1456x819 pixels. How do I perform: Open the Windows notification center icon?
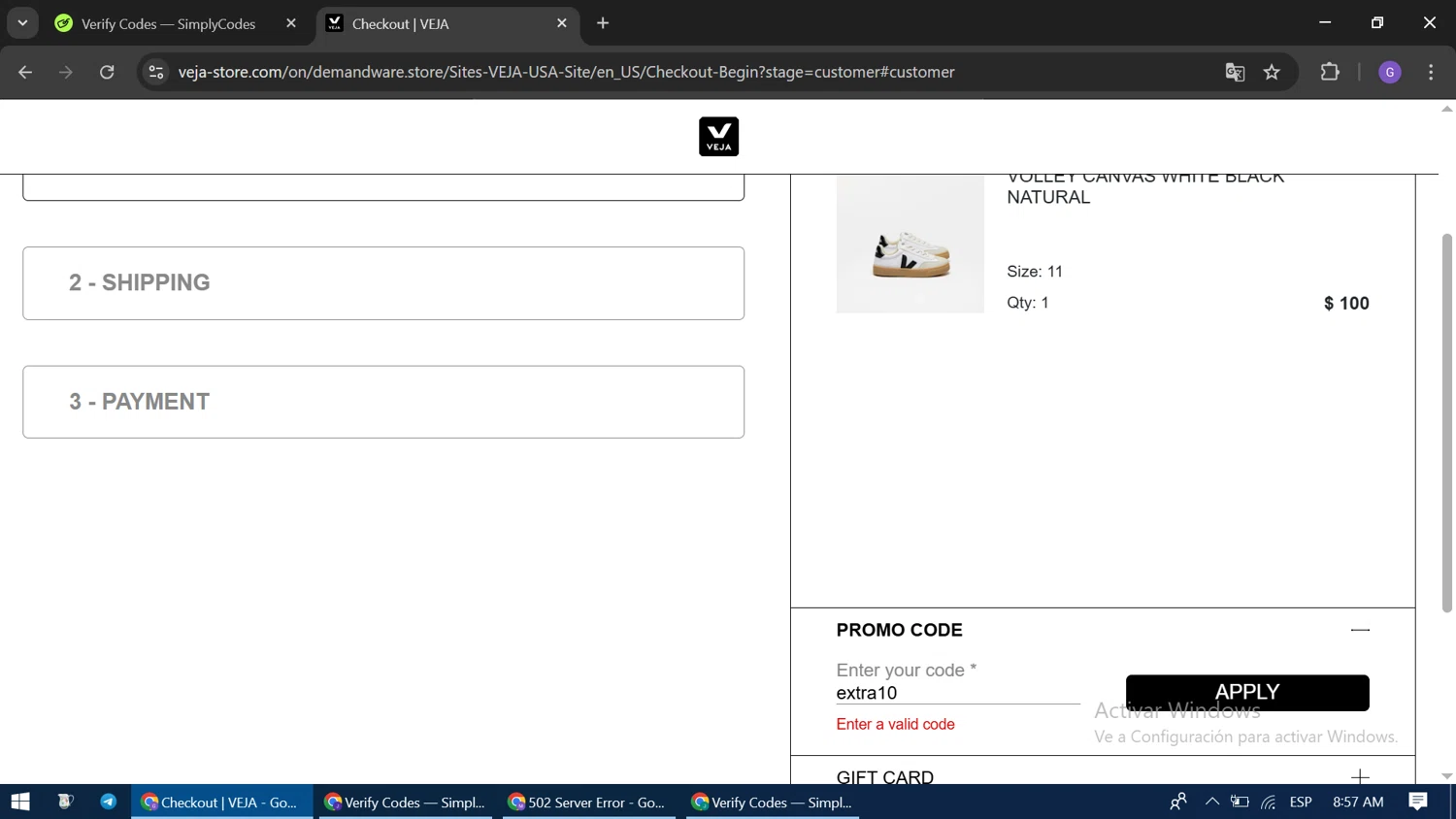(x=1418, y=802)
